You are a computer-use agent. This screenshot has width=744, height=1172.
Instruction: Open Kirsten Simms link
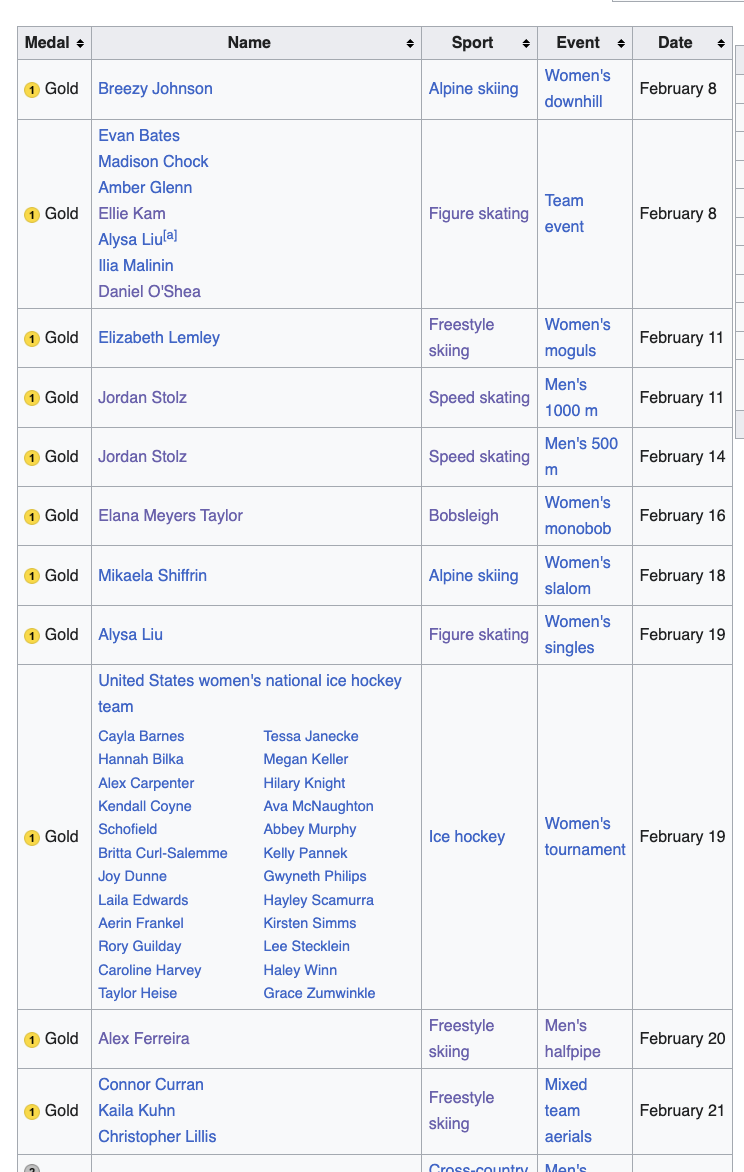[310, 924]
